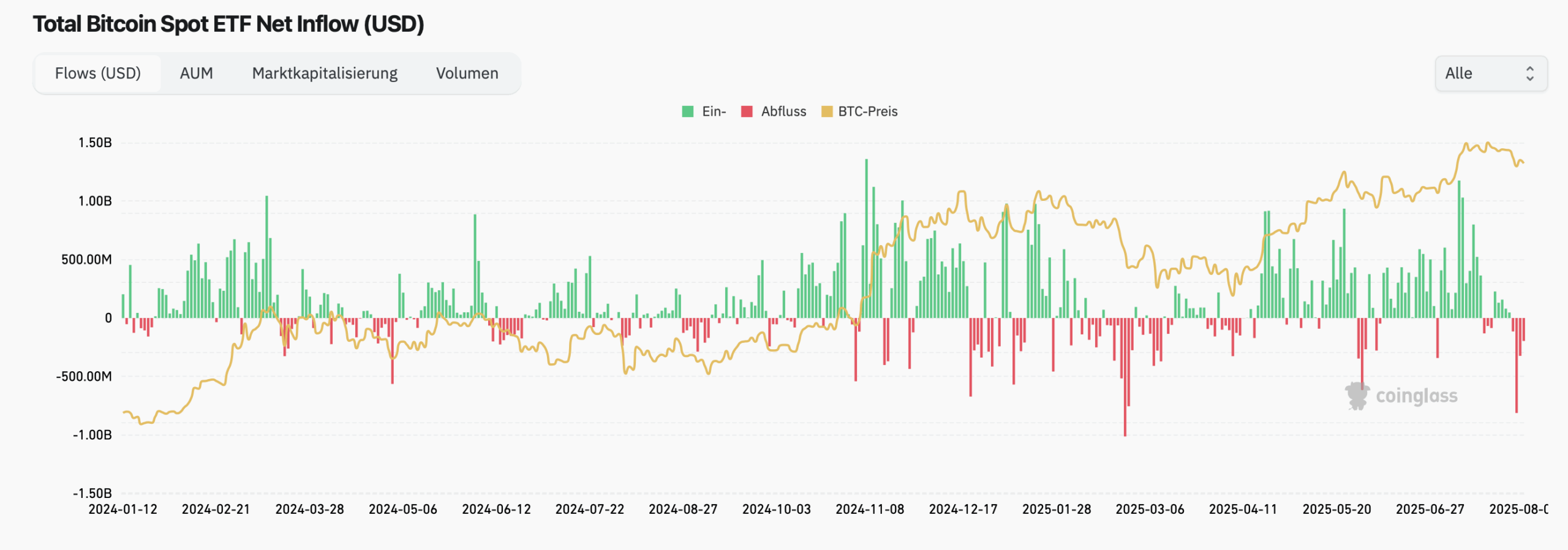Open the Alle time range dropdown
Screen dimensions: 1568x550
(x=1490, y=73)
